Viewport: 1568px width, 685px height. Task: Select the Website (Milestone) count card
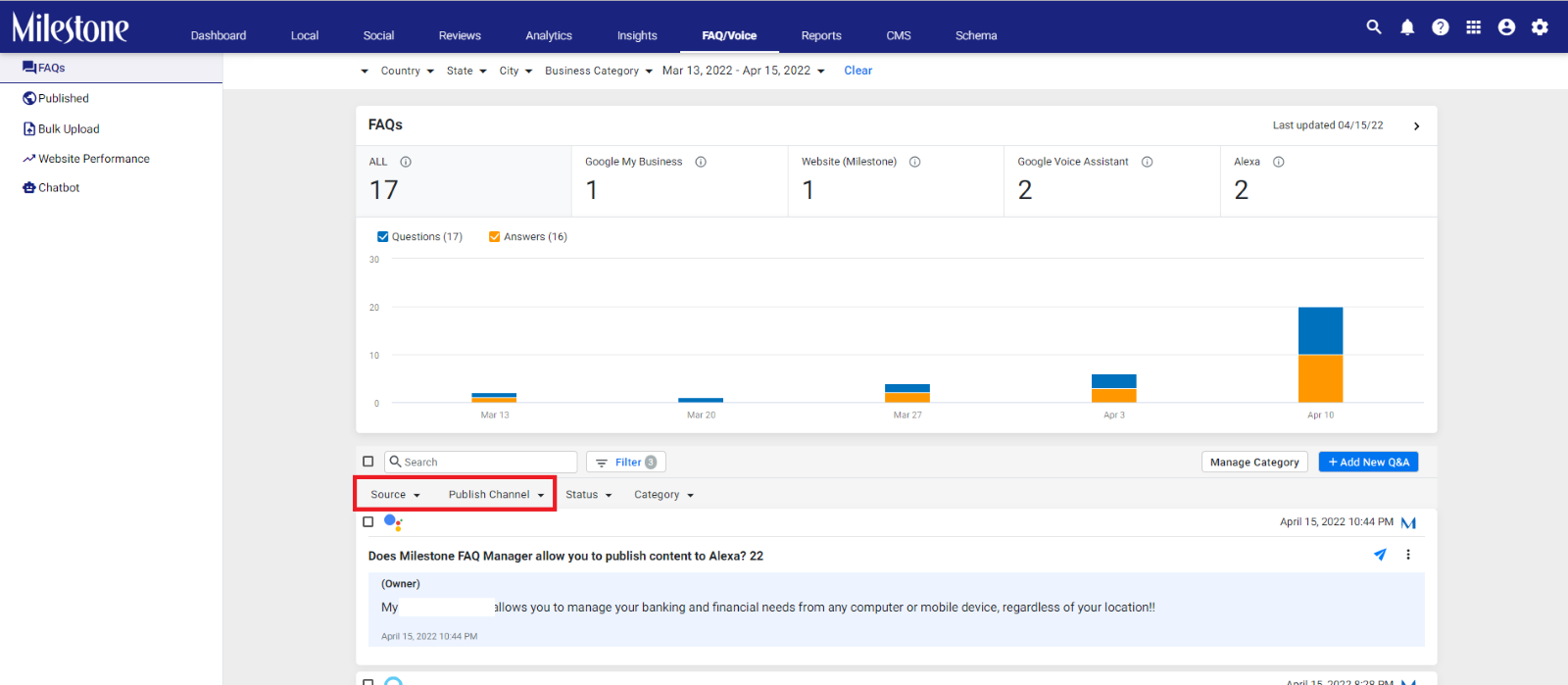point(896,181)
